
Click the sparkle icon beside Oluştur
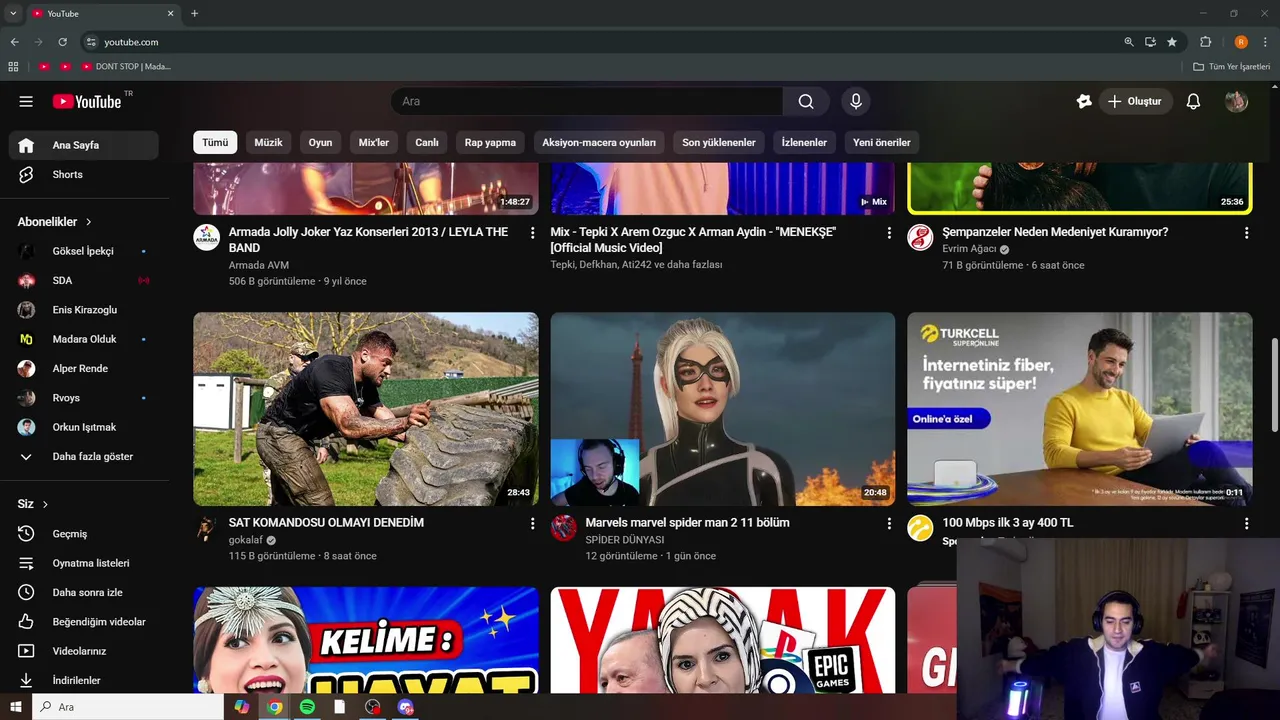point(1084,101)
